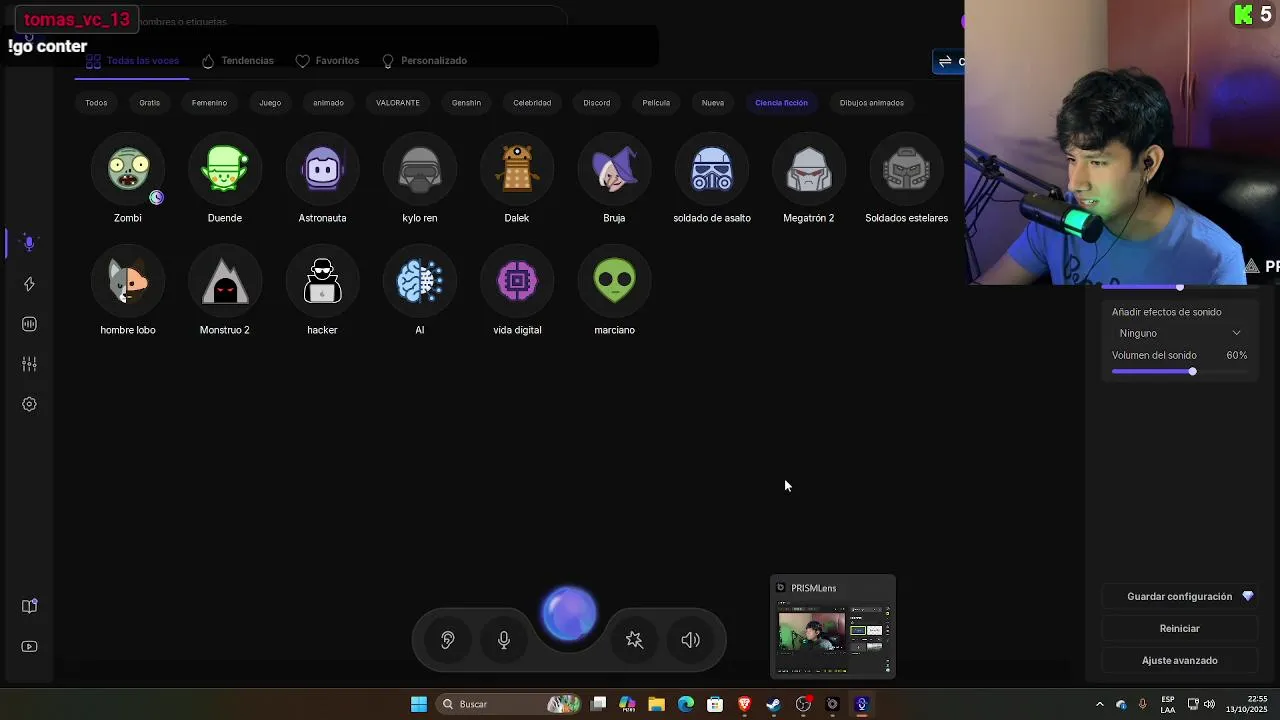
Task: Click Guardar configuración button
Action: [1180, 597]
